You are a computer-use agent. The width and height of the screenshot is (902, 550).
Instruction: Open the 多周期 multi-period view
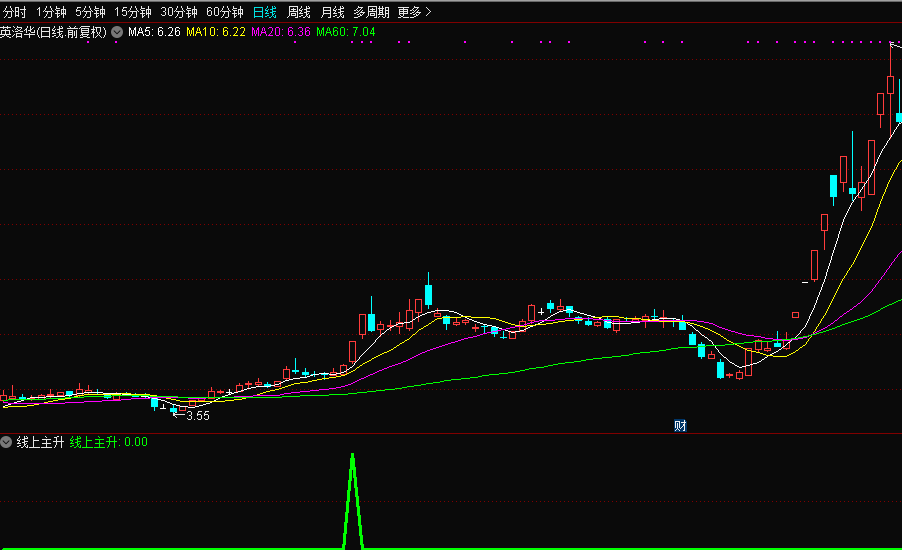pos(371,12)
